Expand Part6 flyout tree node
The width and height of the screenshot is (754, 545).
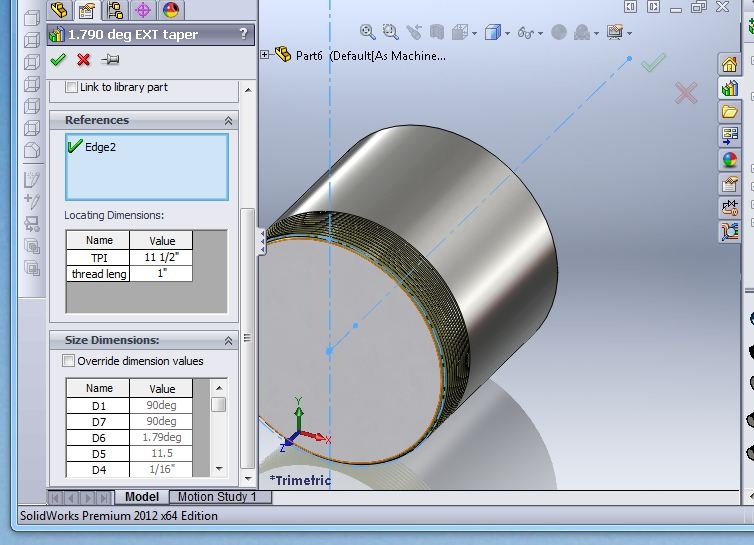264,55
